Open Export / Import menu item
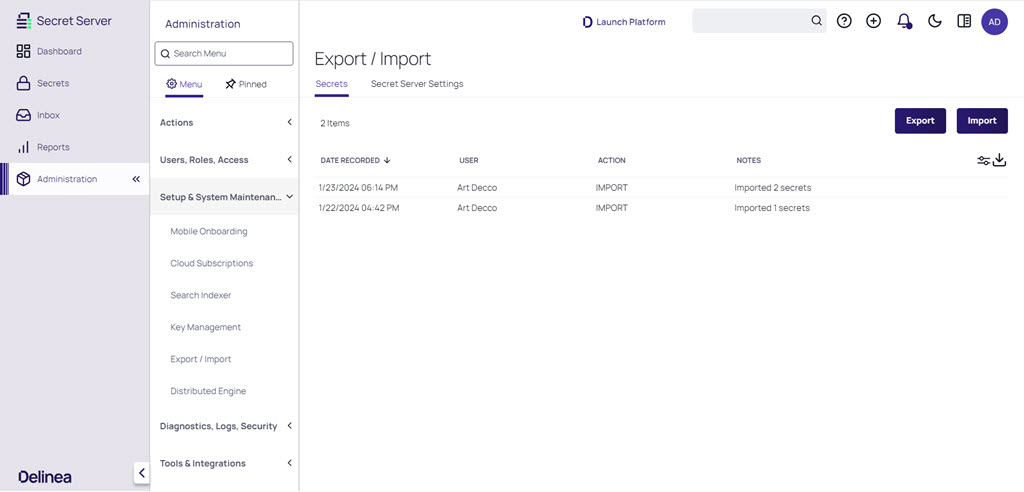The width and height of the screenshot is (1024, 492). (201, 359)
